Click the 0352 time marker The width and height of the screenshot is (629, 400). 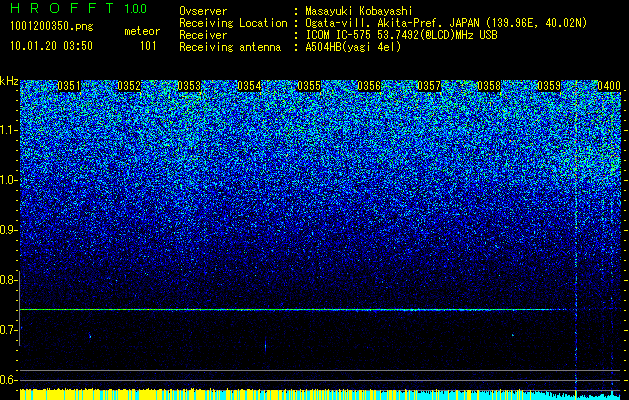[129, 86]
